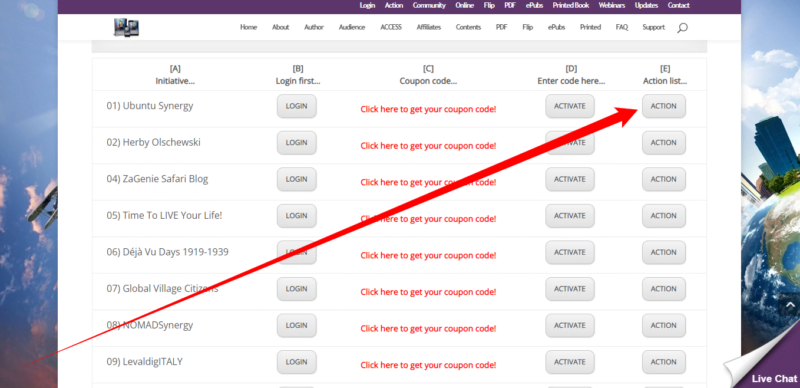800x388 pixels.
Task: Open Webinars in top purple bar
Action: pyautogui.click(x=612, y=5)
